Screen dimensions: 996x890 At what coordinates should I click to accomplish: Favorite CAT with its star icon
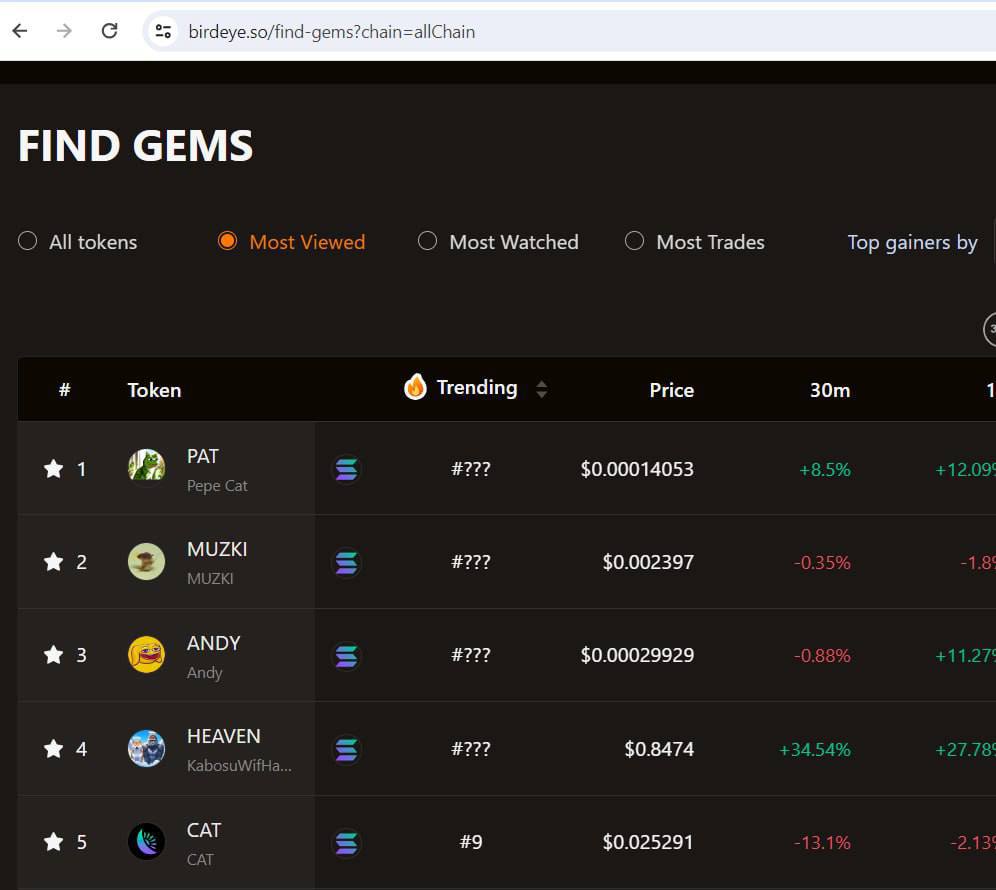[54, 842]
